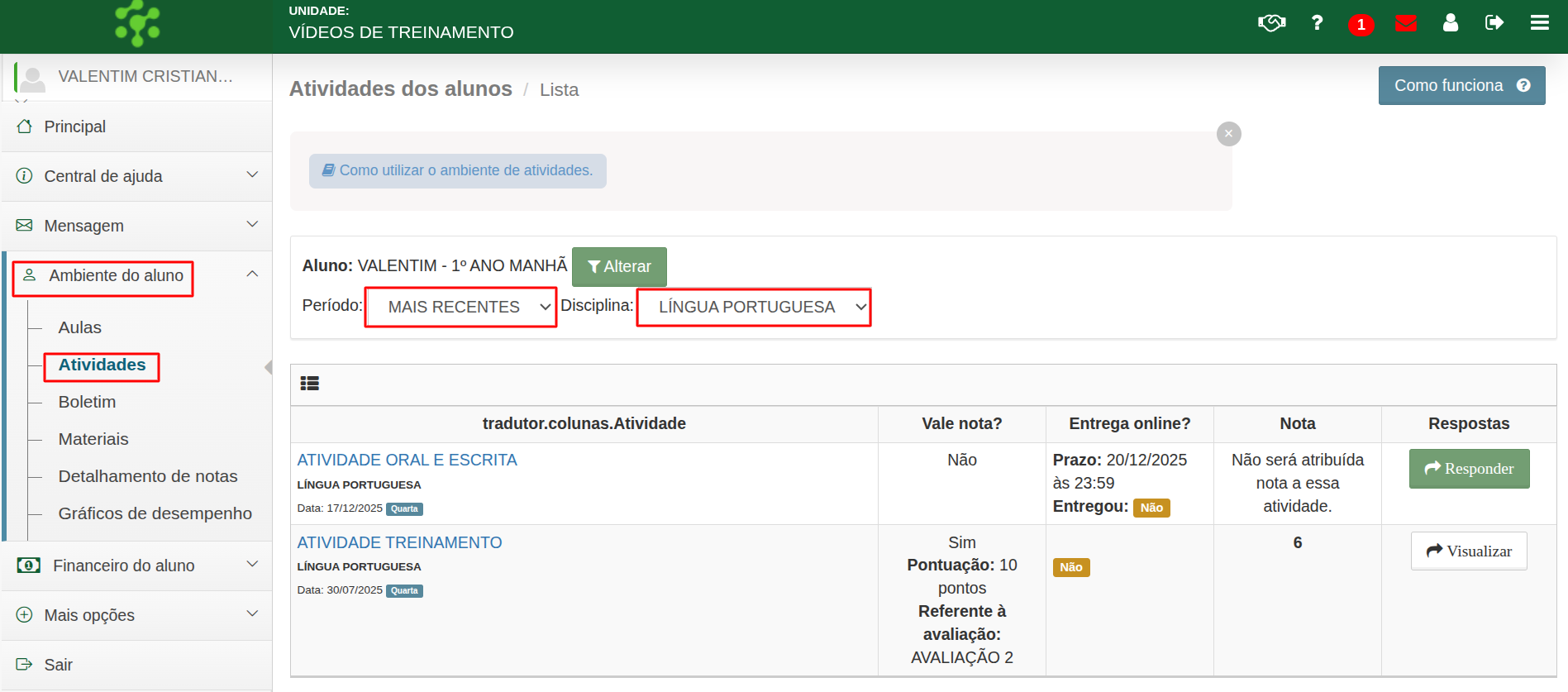
Task: Open help question mark icon in header
Action: click(x=1317, y=22)
